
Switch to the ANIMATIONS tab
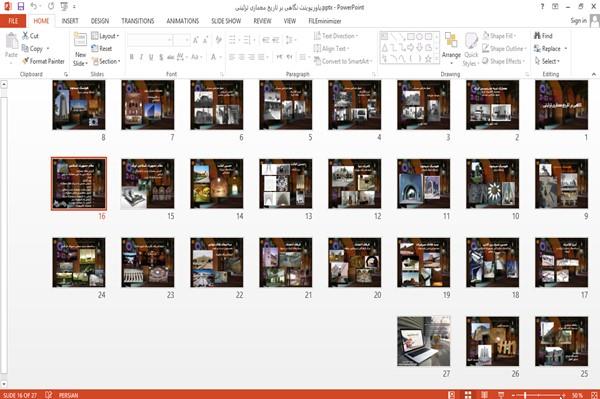coord(183,21)
